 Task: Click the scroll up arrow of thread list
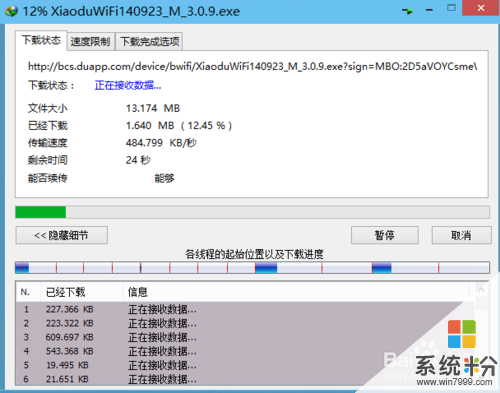click(x=481, y=289)
